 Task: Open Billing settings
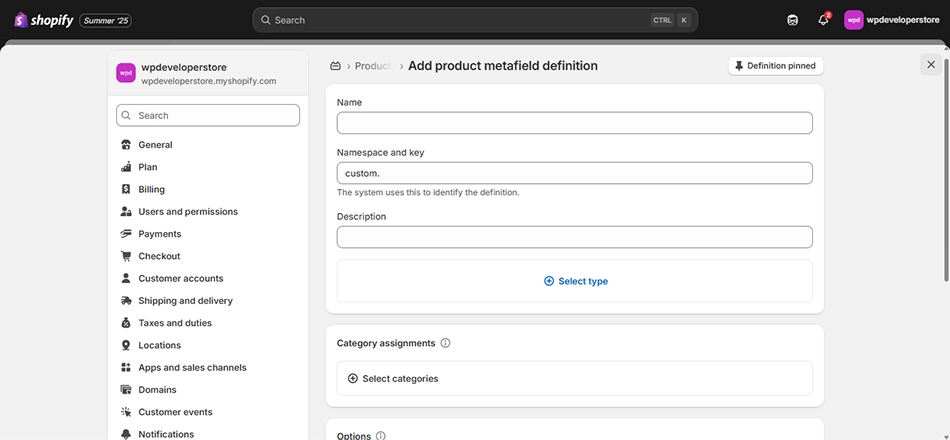(x=151, y=189)
